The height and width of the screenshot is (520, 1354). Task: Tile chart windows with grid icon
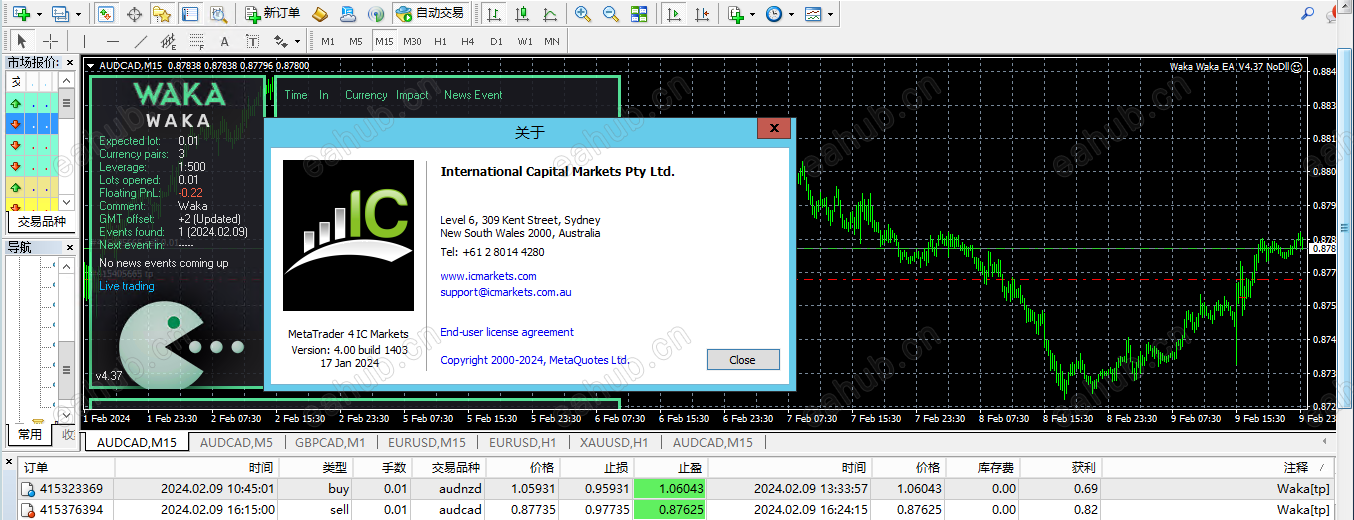639,14
